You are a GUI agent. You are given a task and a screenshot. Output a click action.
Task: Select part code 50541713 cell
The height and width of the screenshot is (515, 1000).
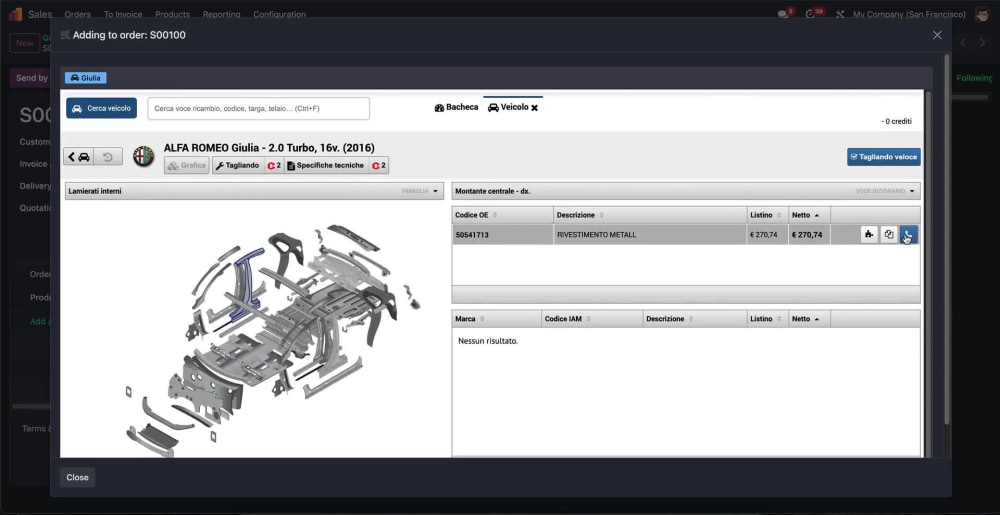click(503, 235)
